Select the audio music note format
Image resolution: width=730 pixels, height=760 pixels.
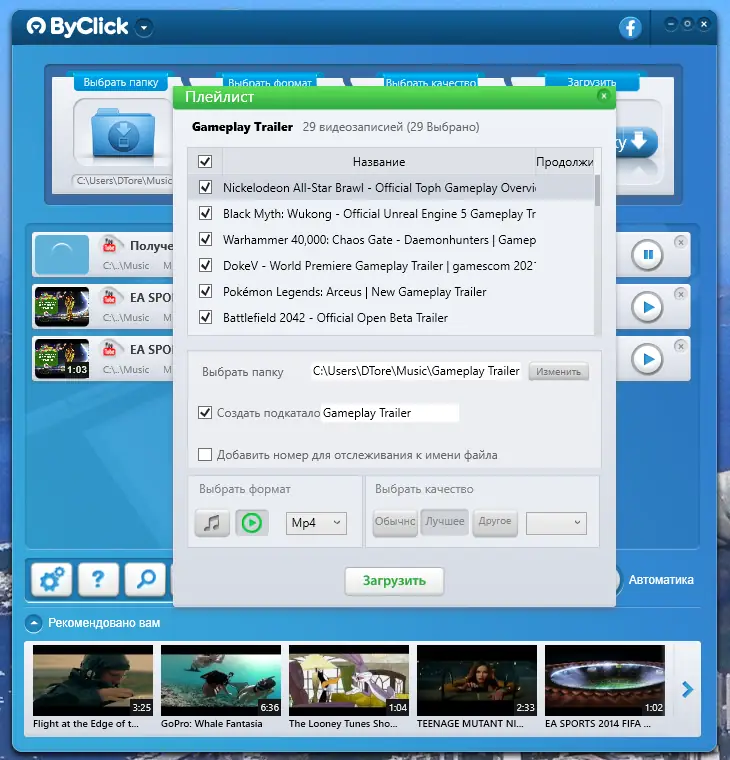pos(212,523)
